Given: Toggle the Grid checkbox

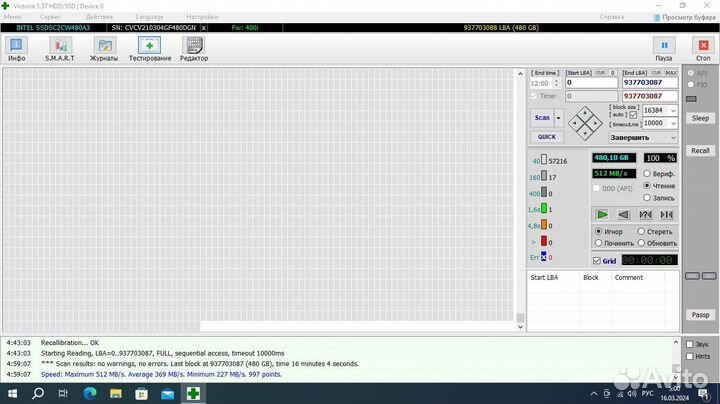Looking at the screenshot, I should tap(598, 260).
